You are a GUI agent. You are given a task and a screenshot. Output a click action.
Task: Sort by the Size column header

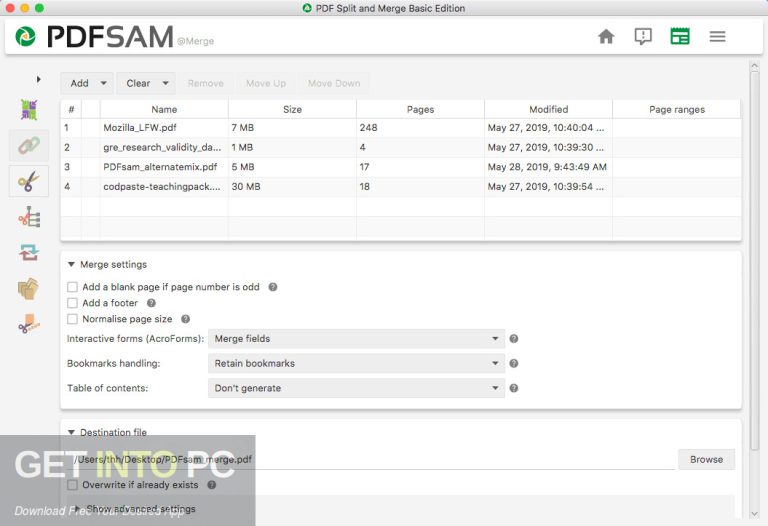click(x=292, y=109)
